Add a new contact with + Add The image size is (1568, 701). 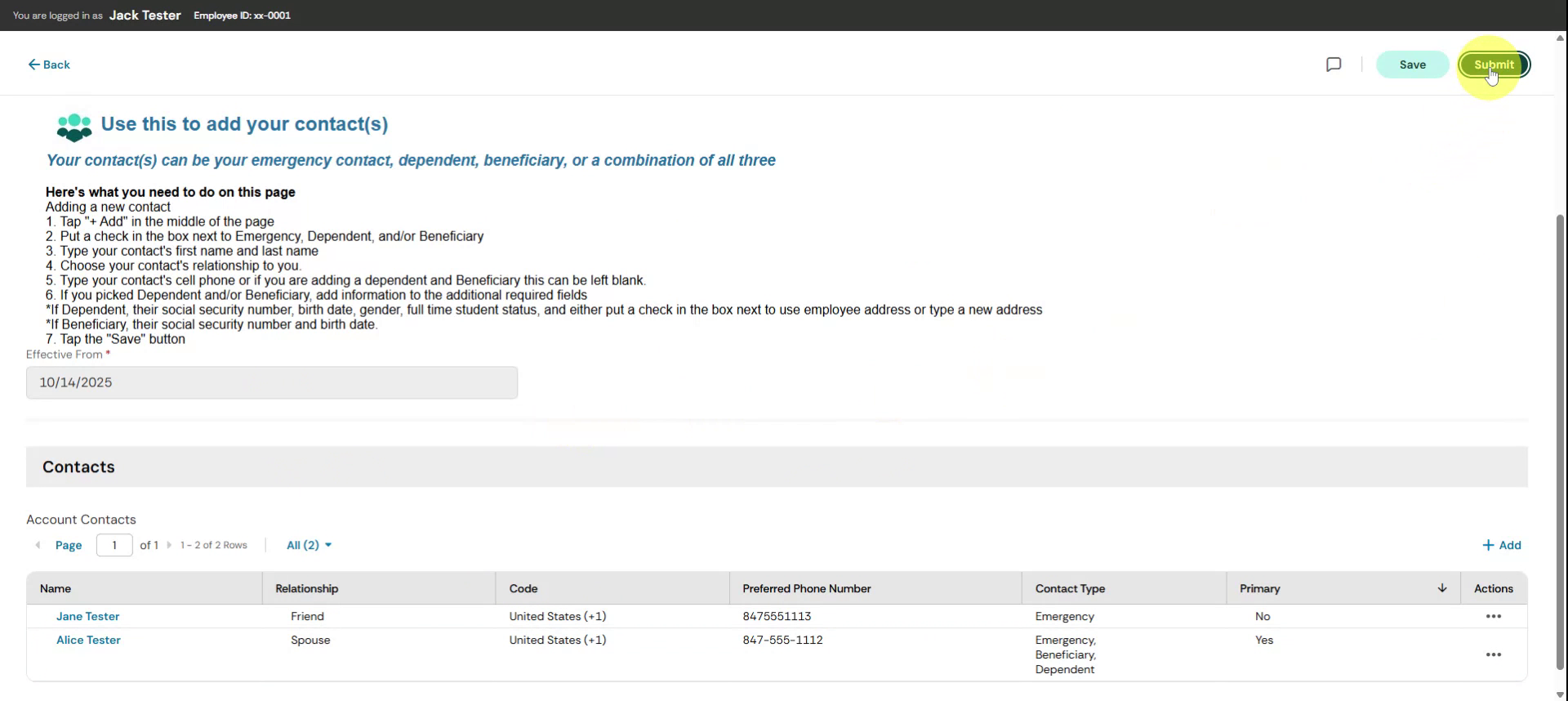click(x=1501, y=545)
